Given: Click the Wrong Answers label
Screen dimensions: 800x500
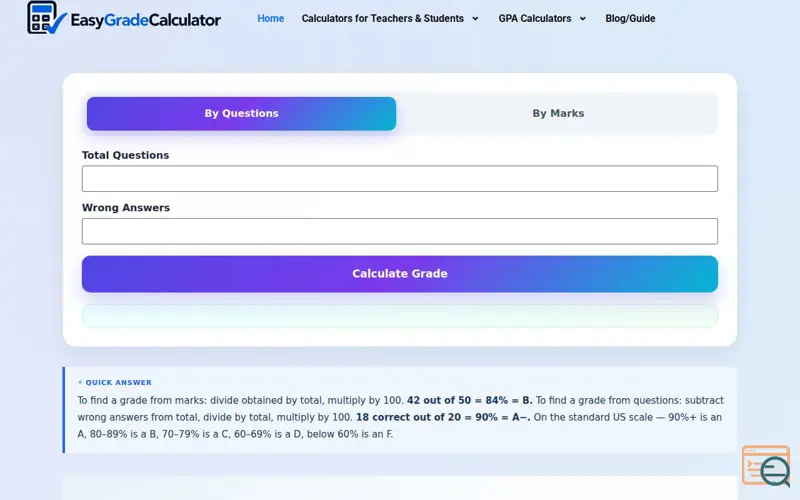Looking at the screenshot, I should [126, 208].
